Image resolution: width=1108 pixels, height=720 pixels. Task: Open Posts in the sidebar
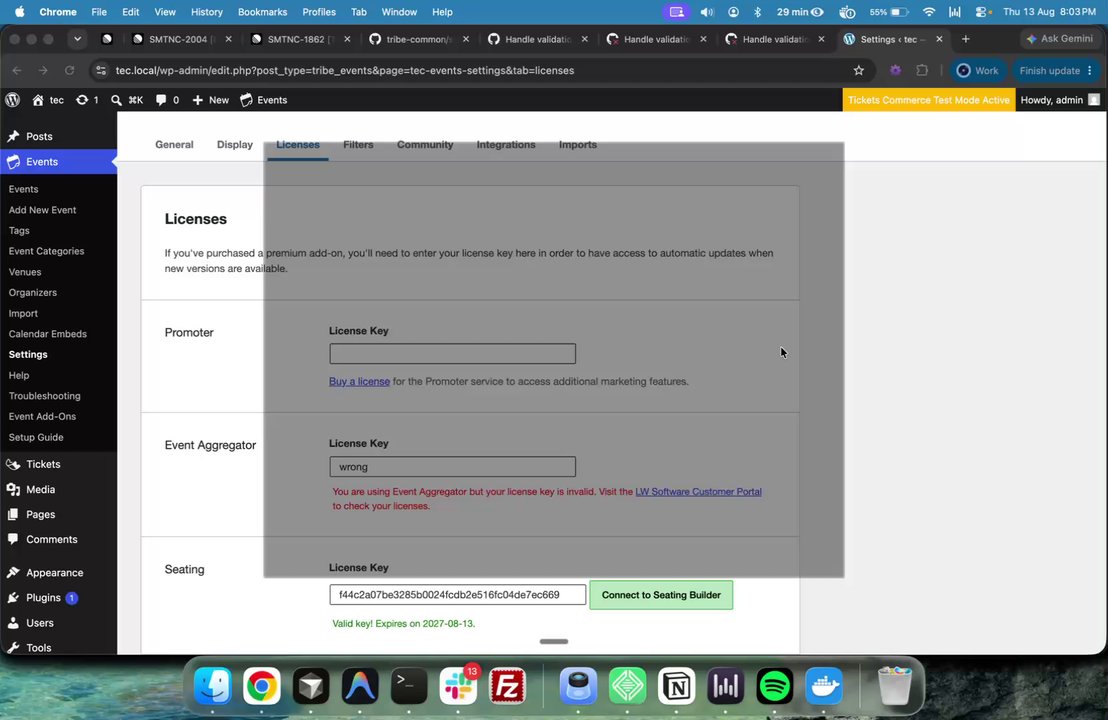pos(58,136)
